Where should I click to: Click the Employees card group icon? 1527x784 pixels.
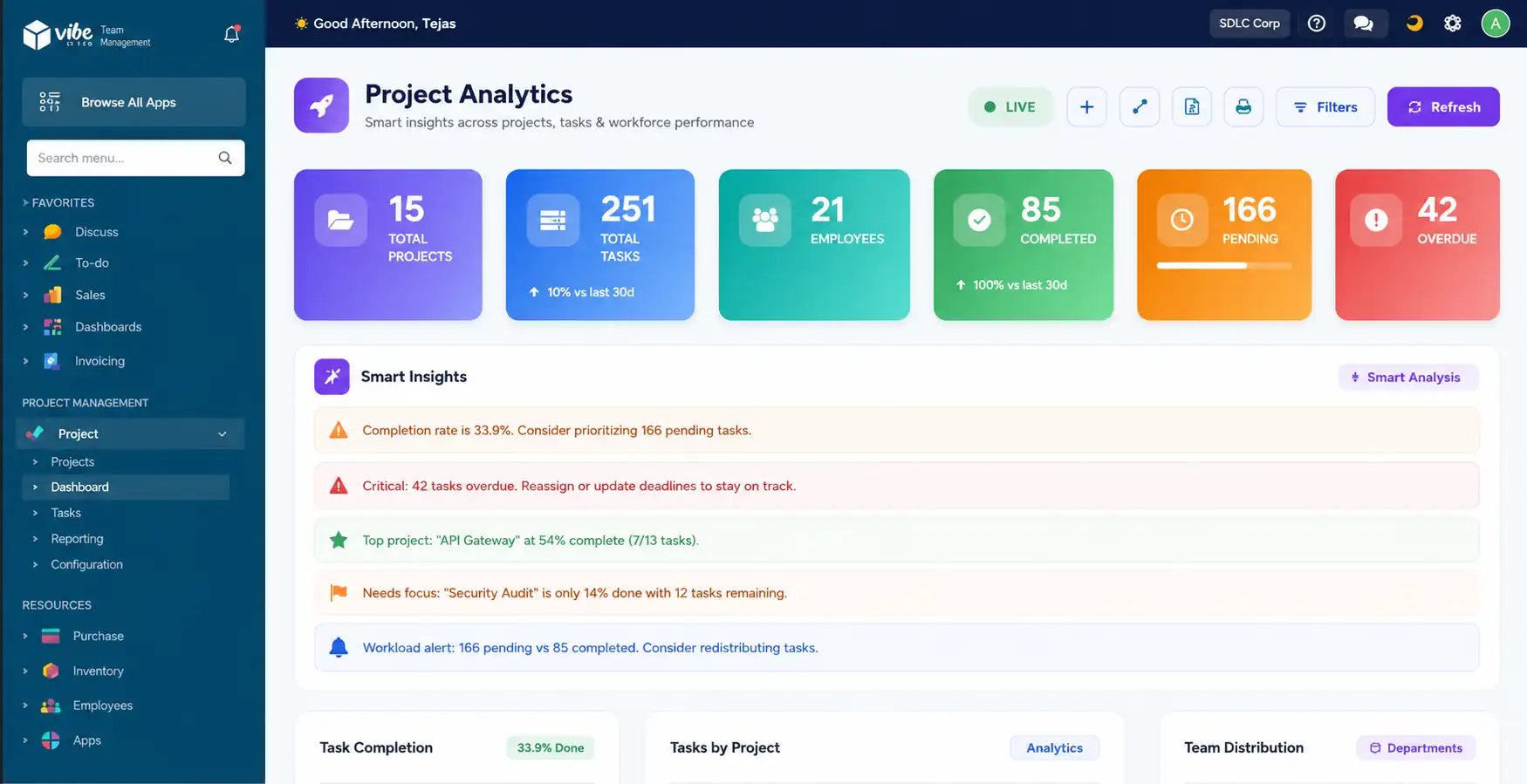[x=765, y=220]
